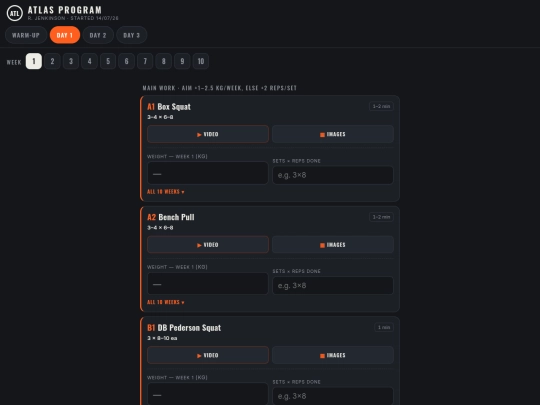Select week 8
540x405 pixels.
point(164,61)
